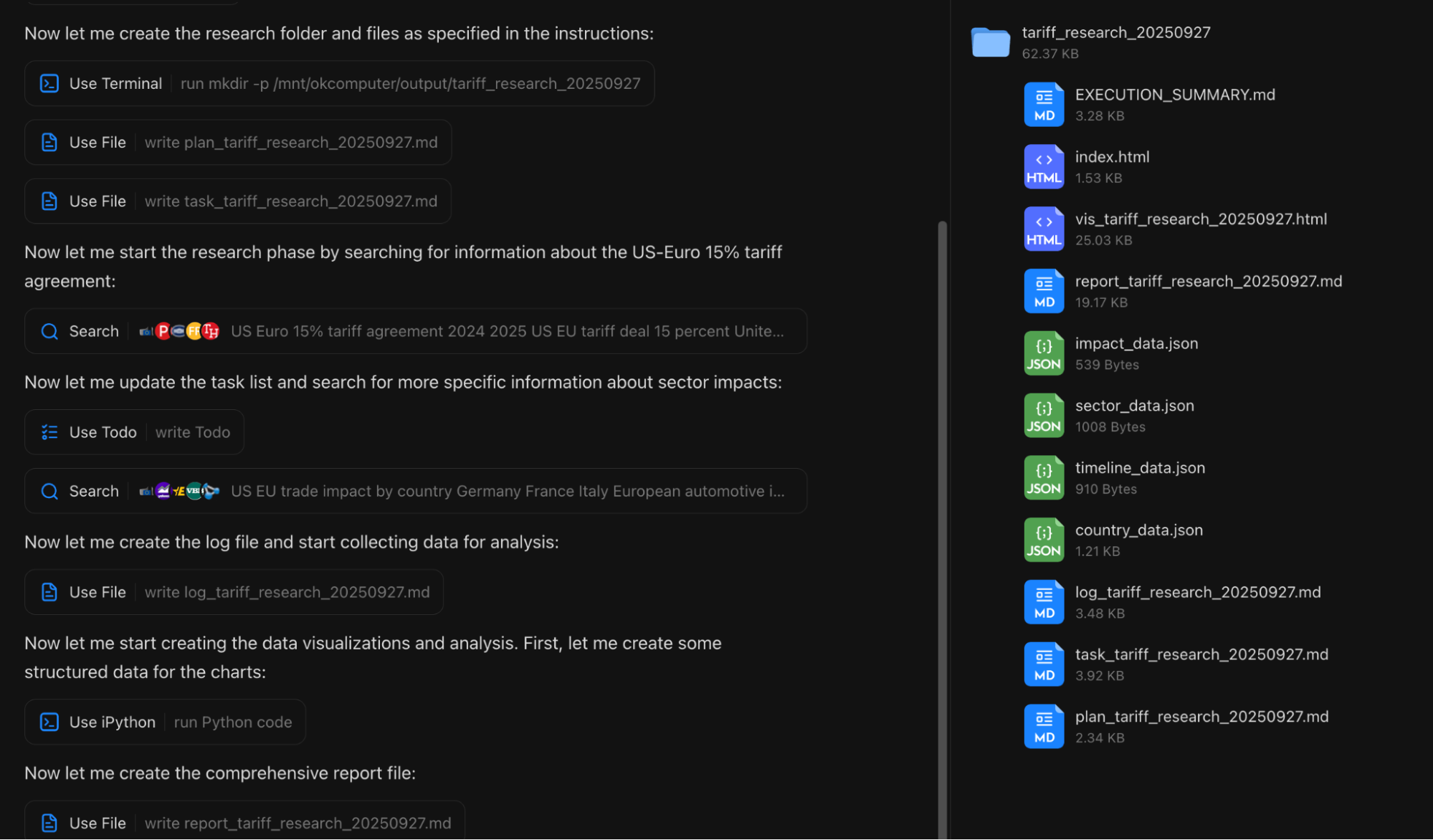Screen dimensions: 1433x840
Task: Open the Germany France Italy search step
Action: 507,491
